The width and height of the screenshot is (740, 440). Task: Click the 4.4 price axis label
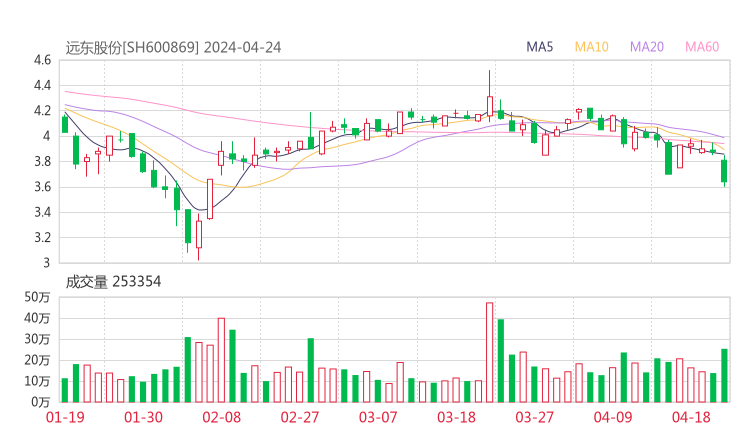[42, 85]
